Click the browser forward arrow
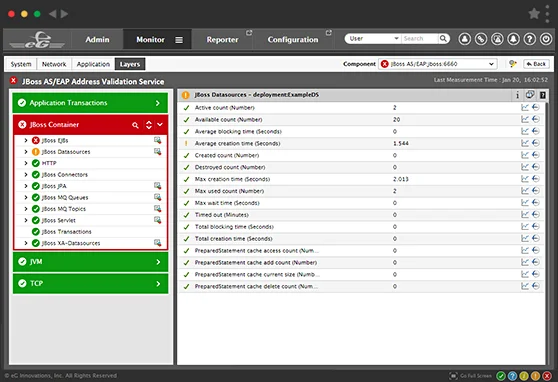The width and height of the screenshot is (558, 382). click(x=65, y=14)
